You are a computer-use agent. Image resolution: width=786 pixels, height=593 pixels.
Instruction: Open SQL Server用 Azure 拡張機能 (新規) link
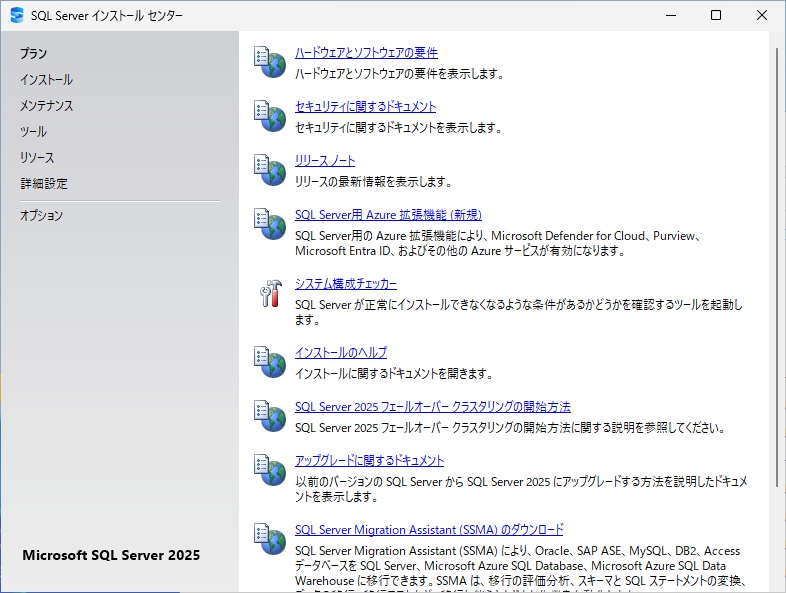pyautogui.click(x=388, y=215)
